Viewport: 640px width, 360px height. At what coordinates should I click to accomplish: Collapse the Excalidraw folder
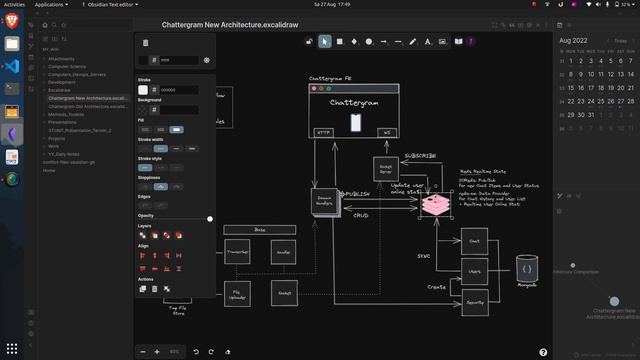point(59,90)
